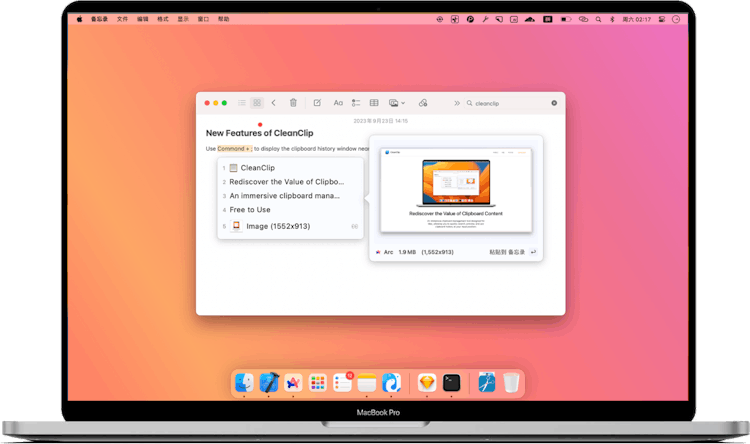The image size is (750, 444).
Task: Select 'Rediscover the Value of Clipbo…' entry
Action: tap(290, 182)
